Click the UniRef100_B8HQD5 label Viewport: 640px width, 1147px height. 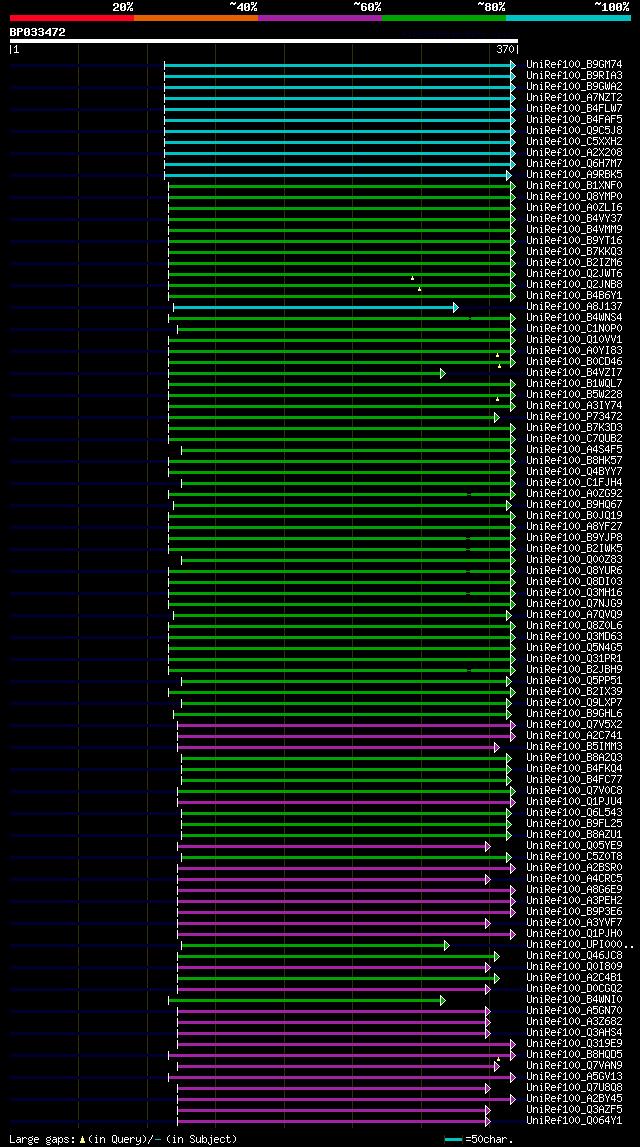[574, 1055]
